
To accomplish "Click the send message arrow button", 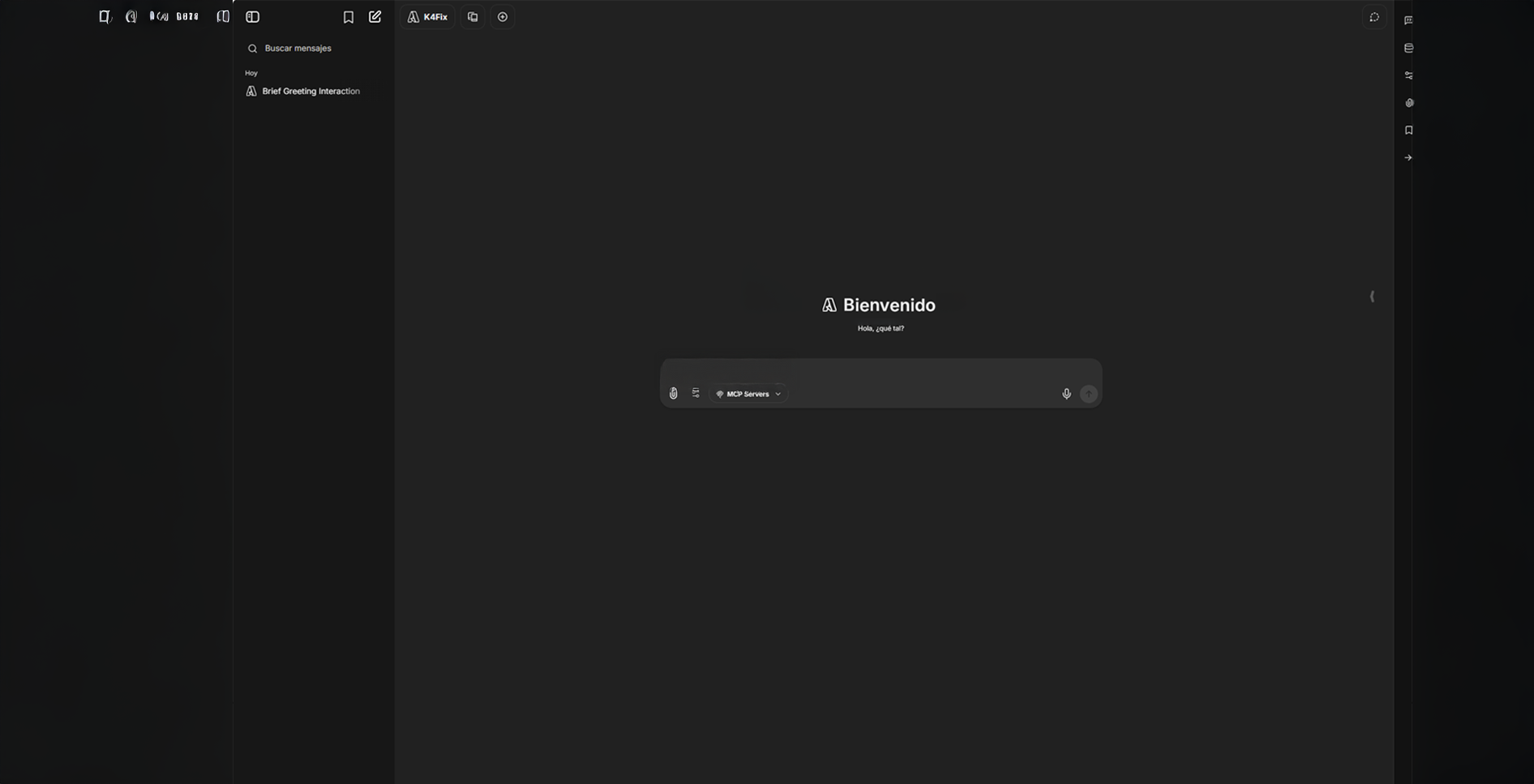I will [x=1089, y=394].
